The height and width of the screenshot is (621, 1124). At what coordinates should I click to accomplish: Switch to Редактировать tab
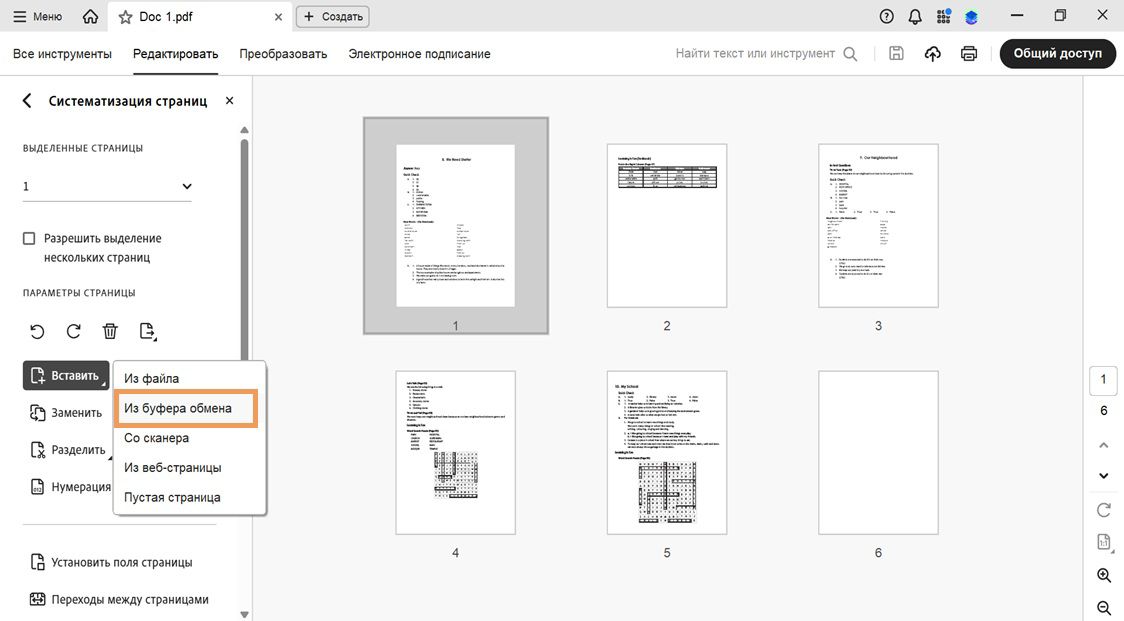176,54
